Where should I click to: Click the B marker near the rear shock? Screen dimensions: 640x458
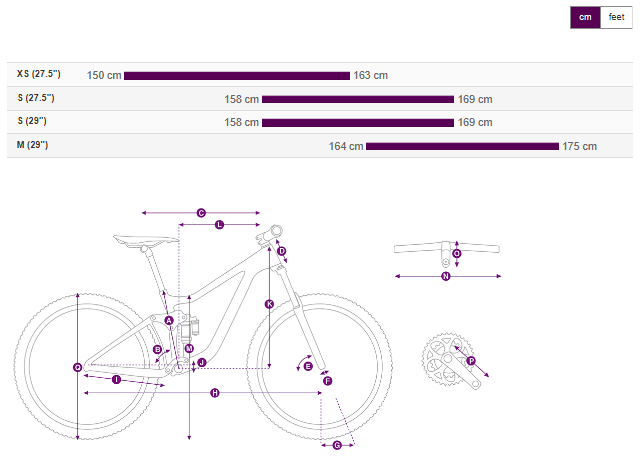(158, 349)
